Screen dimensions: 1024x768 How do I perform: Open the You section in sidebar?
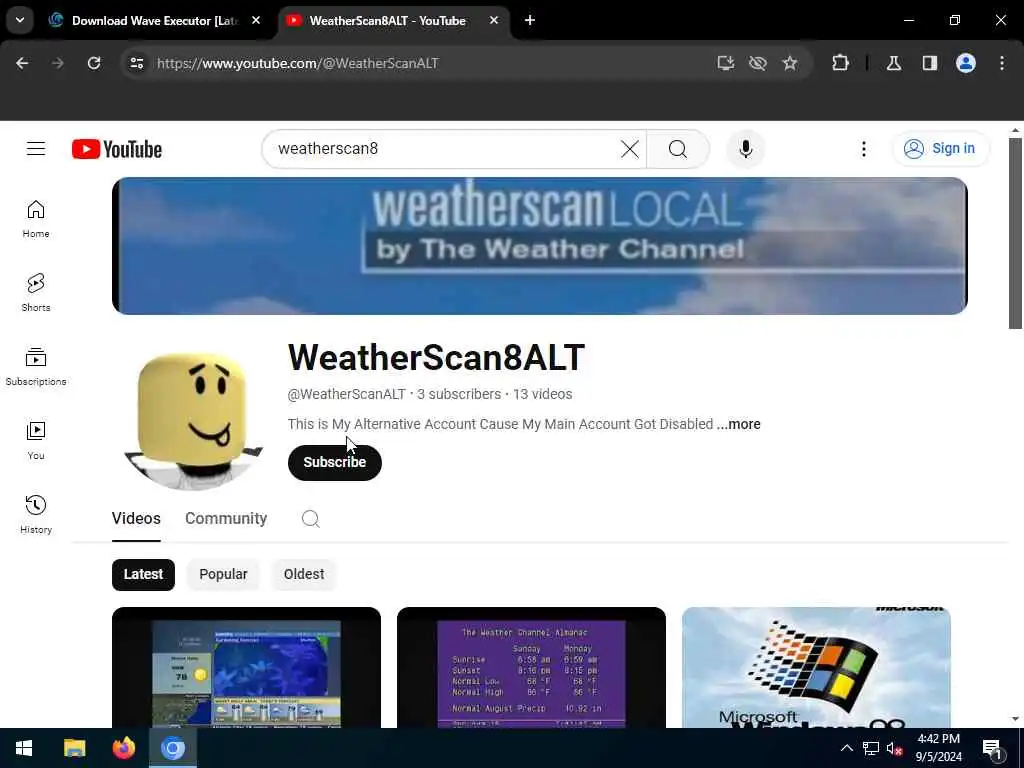36,441
